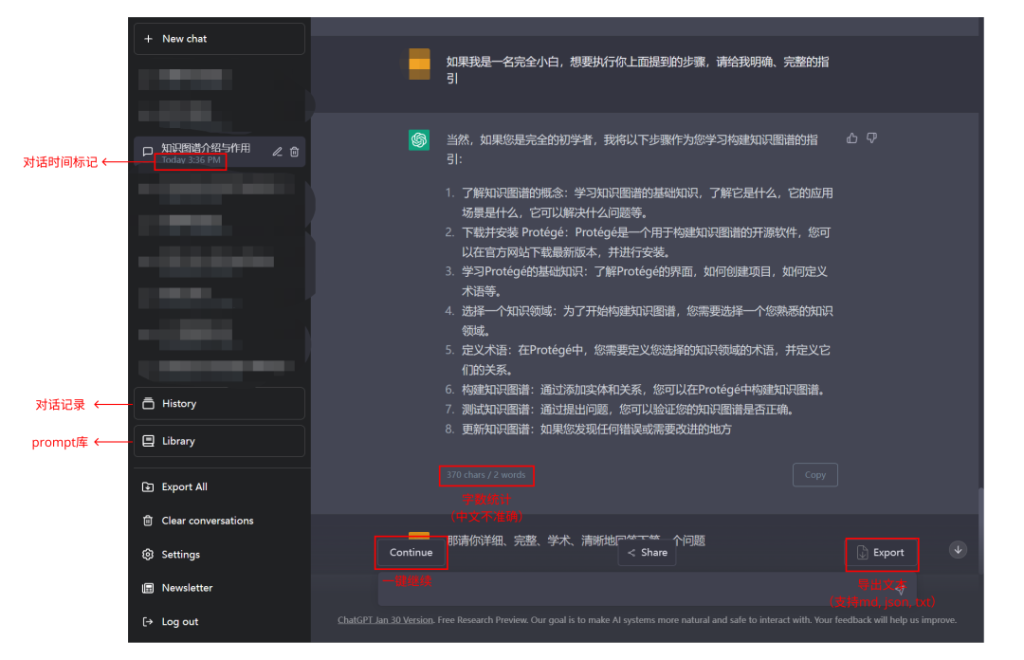Choose Log out from the sidebar
1024x660 pixels.
tap(149, 621)
